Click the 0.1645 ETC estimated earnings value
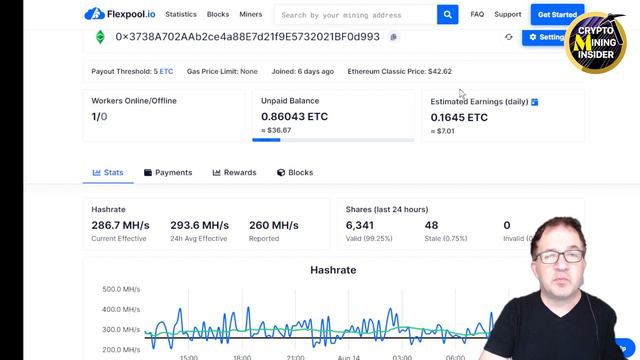 tap(459, 118)
